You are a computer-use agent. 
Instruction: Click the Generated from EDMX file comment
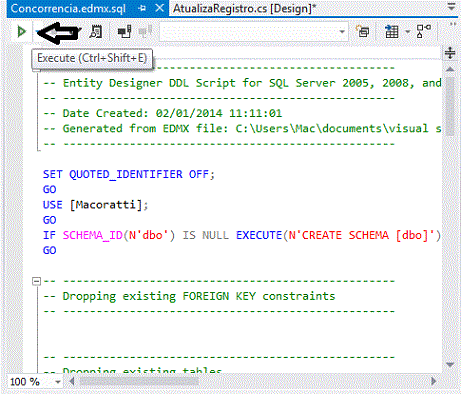pyautogui.click(x=242, y=129)
